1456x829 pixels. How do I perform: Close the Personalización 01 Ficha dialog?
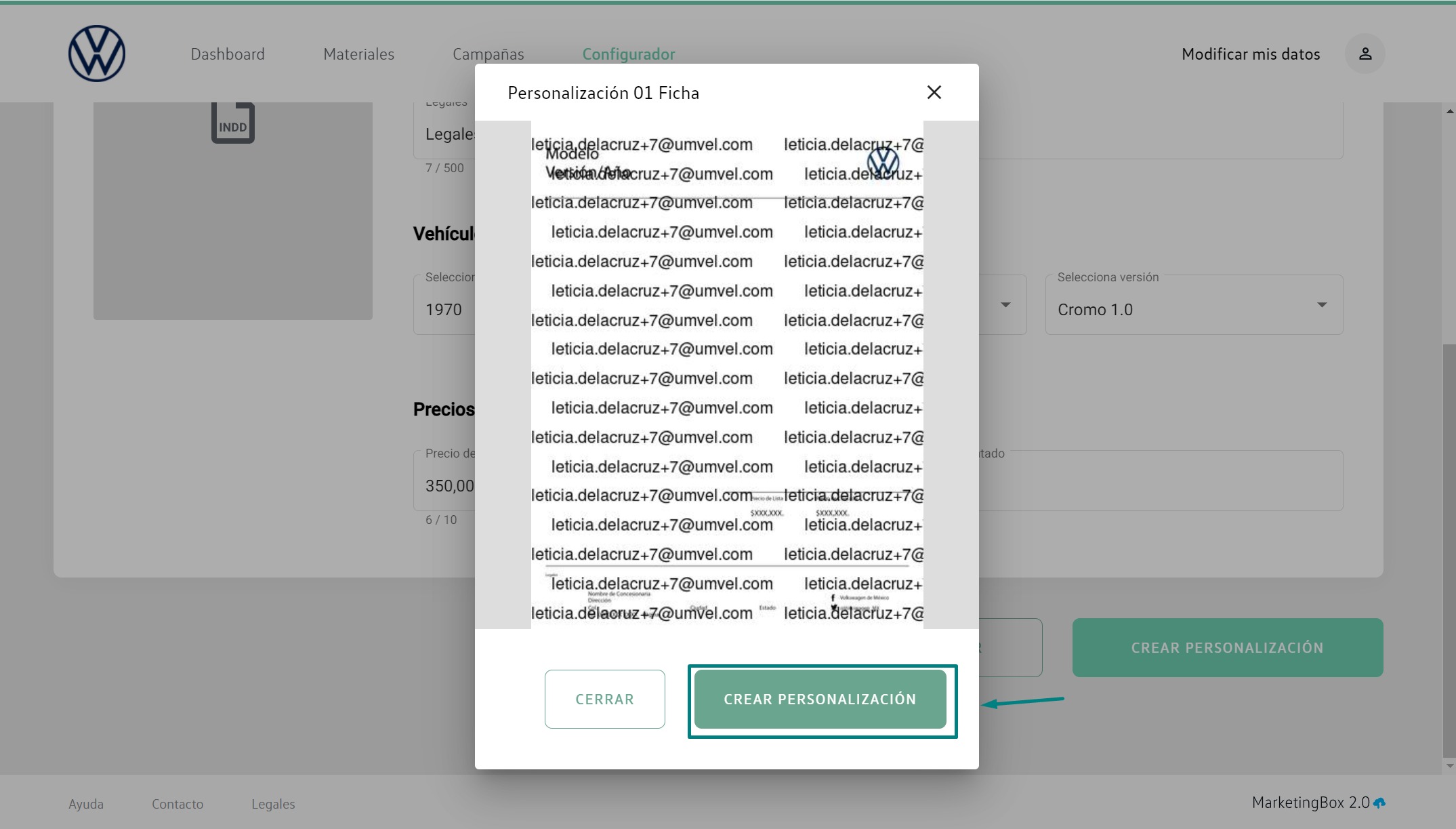point(934,92)
